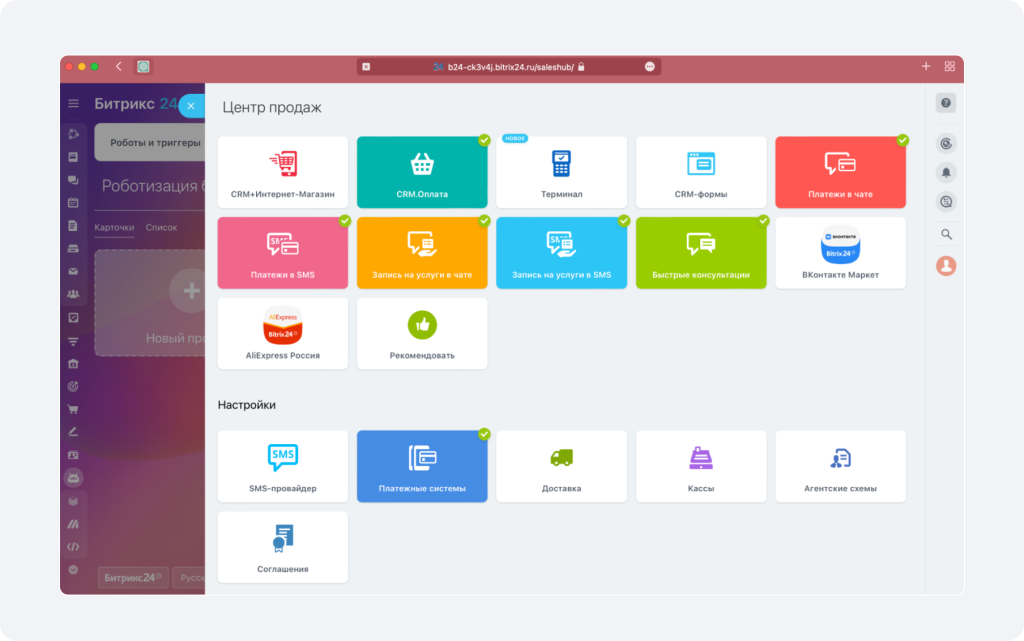Click the Битрикс 24 logo

[x=135, y=104]
